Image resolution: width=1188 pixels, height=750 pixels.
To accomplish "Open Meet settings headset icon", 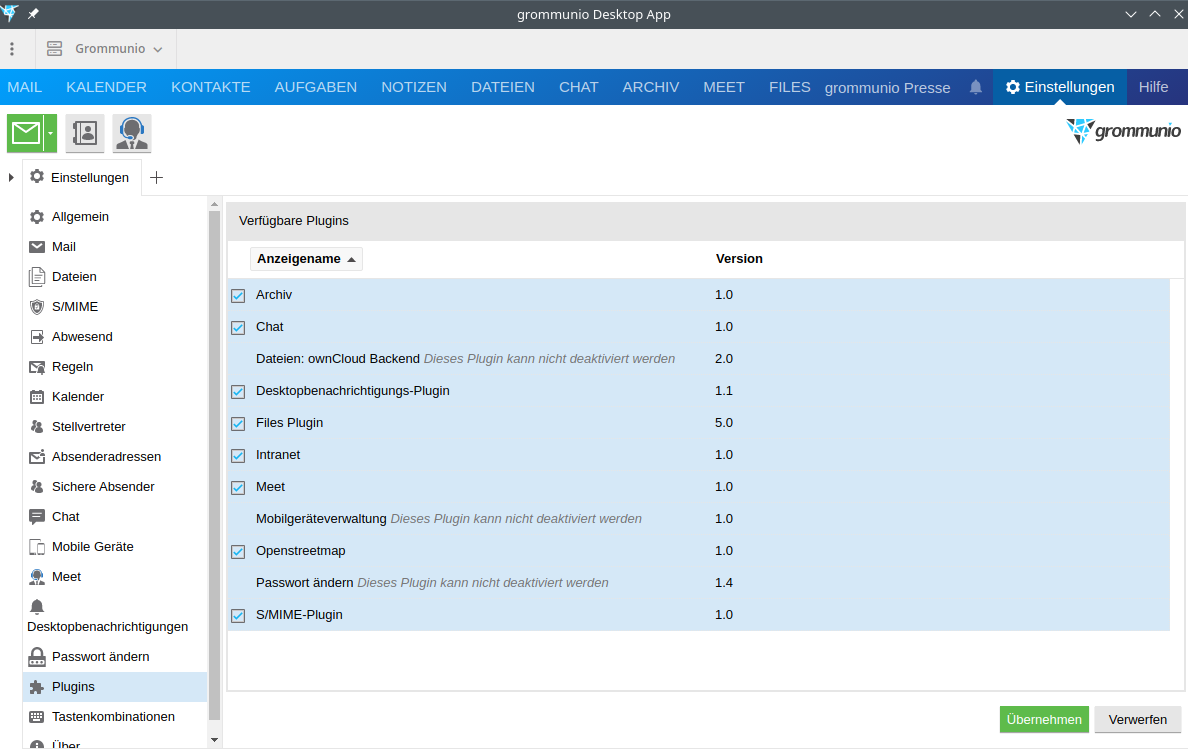I will click(x=36, y=577).
